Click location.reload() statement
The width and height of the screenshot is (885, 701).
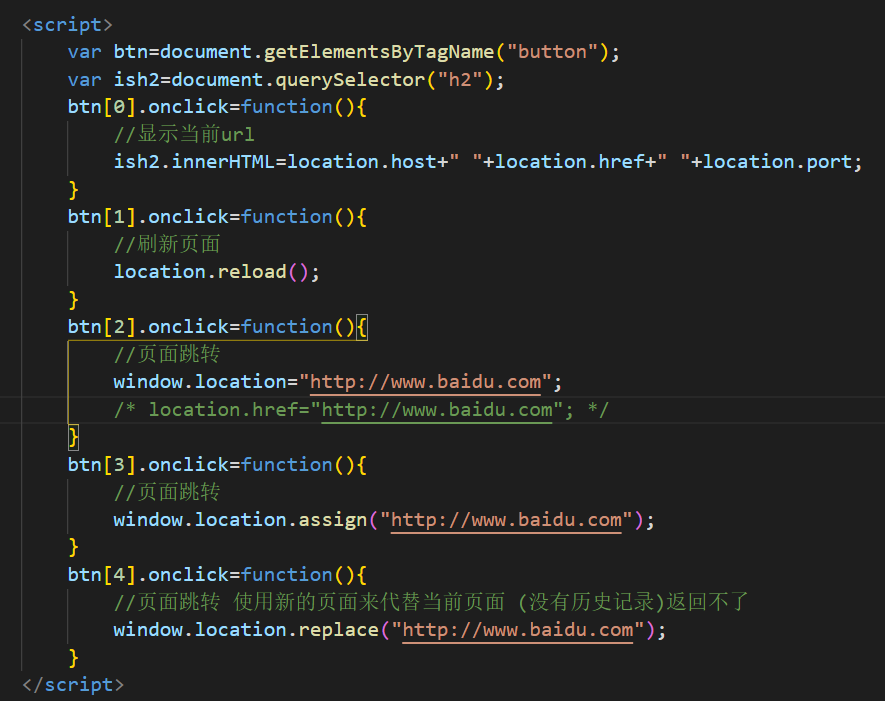coord(217,272)
